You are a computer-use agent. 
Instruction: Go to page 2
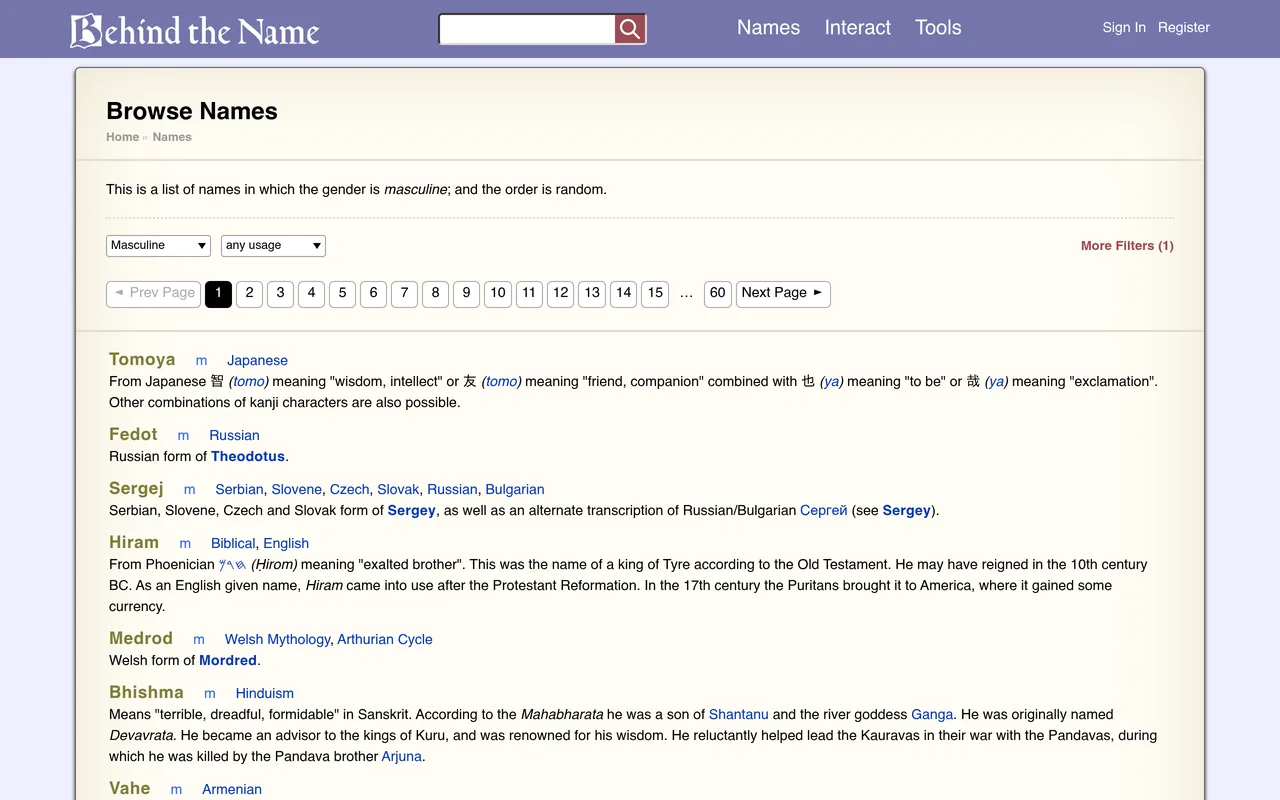click(x=249, y=294)
